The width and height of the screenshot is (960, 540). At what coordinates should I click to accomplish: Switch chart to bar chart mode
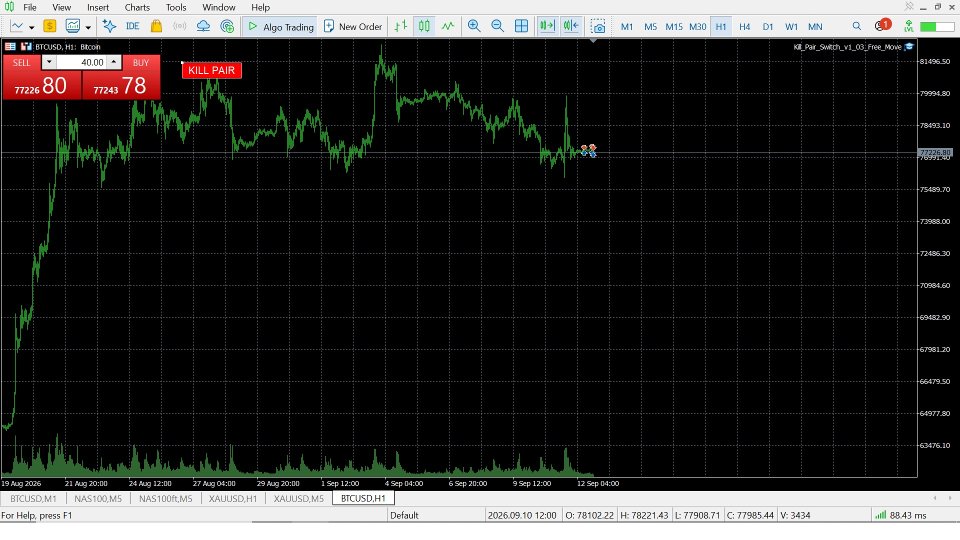(x=401, y=26)
